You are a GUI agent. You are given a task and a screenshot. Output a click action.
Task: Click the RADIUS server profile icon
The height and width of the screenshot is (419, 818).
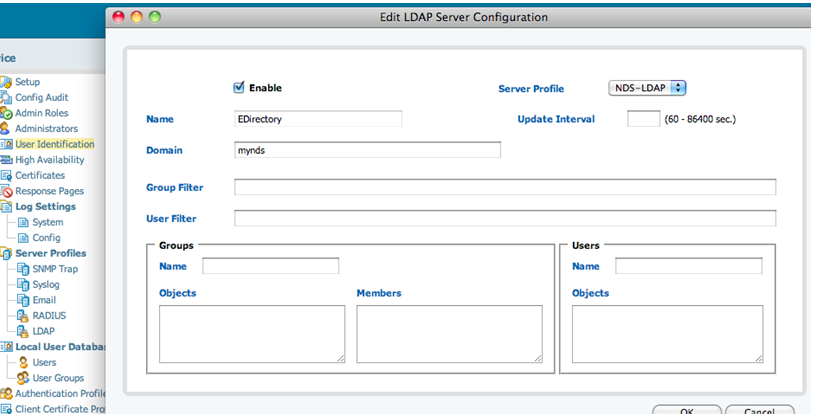point(23,316)
